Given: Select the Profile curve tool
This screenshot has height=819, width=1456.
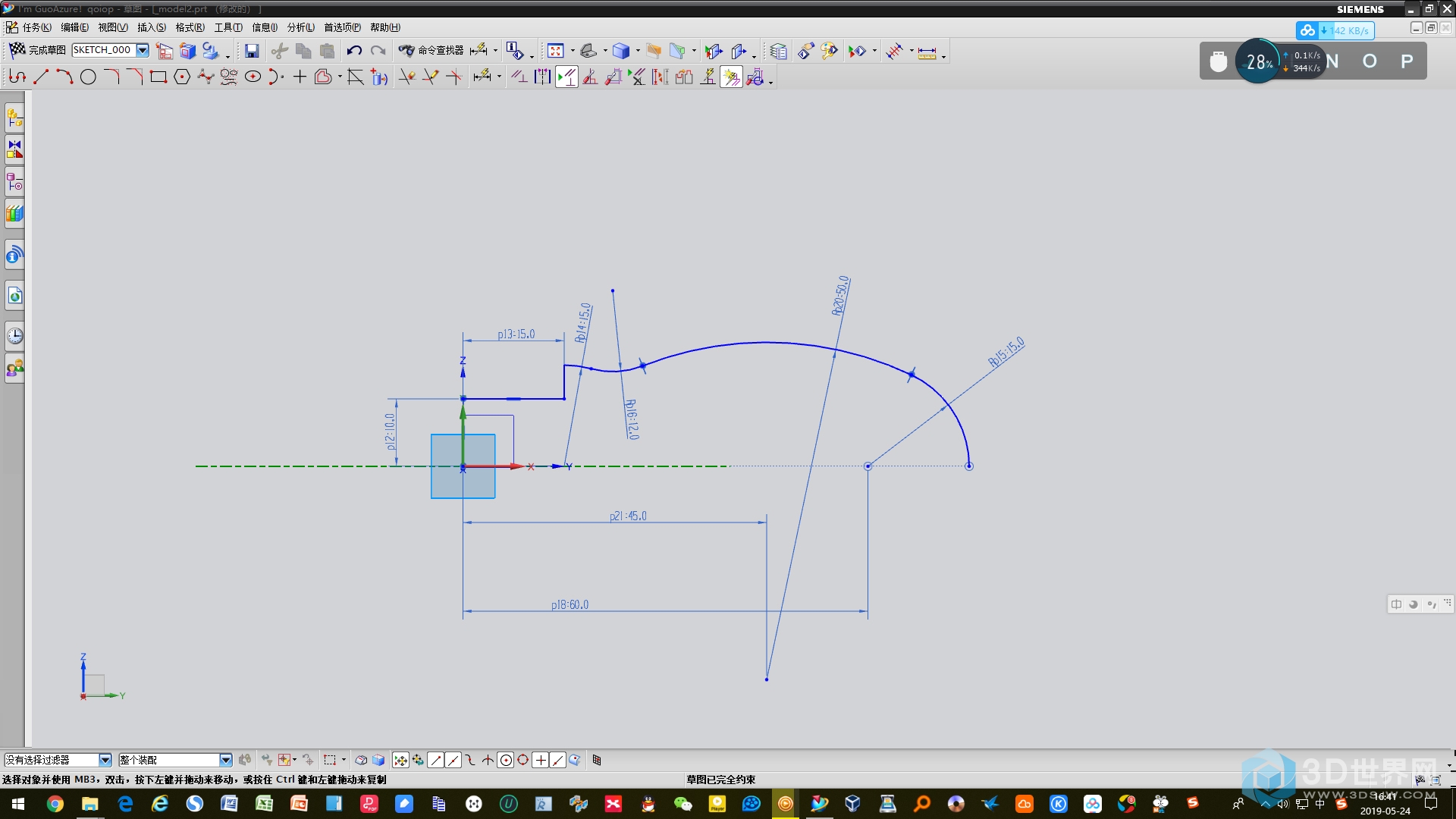Looking at the screenshot, I should 17,77.
